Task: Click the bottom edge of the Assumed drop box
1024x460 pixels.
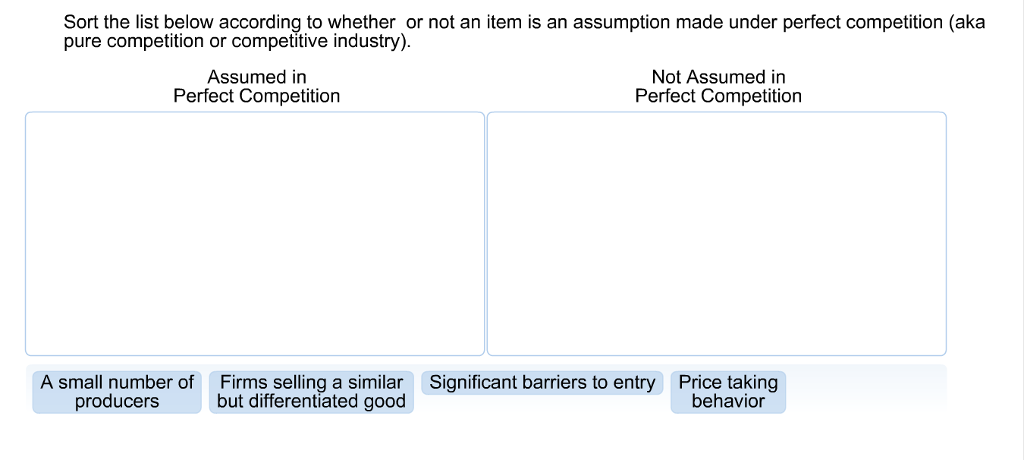Action: click(255, 354)
